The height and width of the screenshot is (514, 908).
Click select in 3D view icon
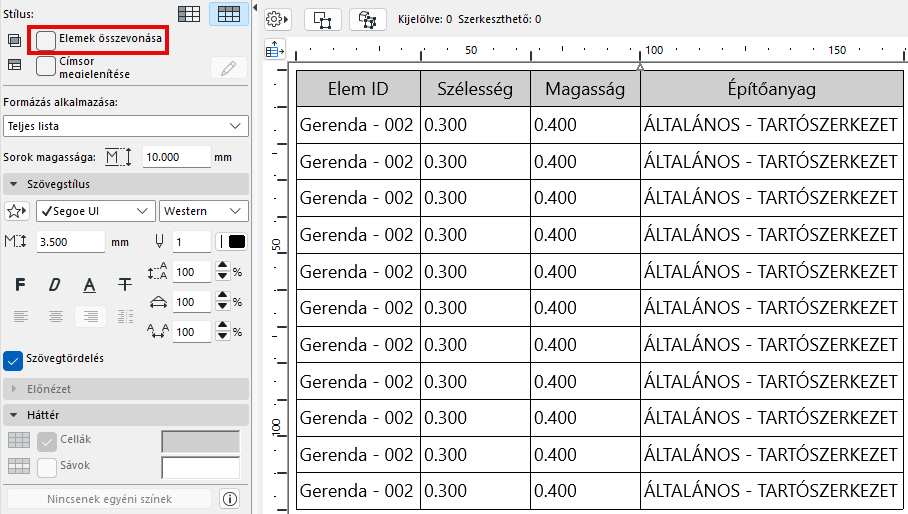coord(367,19)
